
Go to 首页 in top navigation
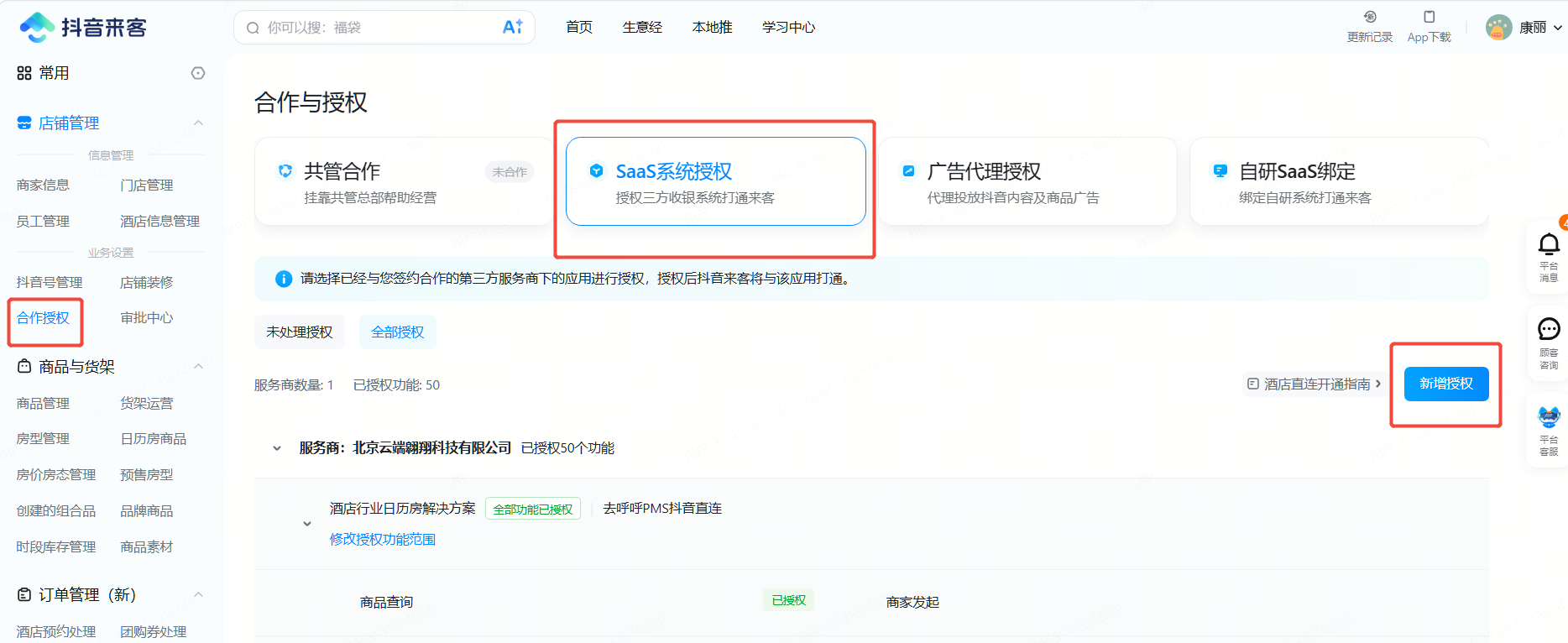tap(579, 28)
